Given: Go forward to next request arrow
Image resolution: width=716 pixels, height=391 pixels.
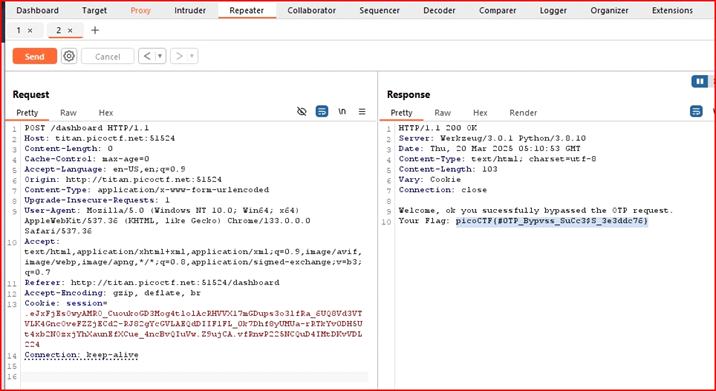Looking at the screenshot, I should 179,56.
